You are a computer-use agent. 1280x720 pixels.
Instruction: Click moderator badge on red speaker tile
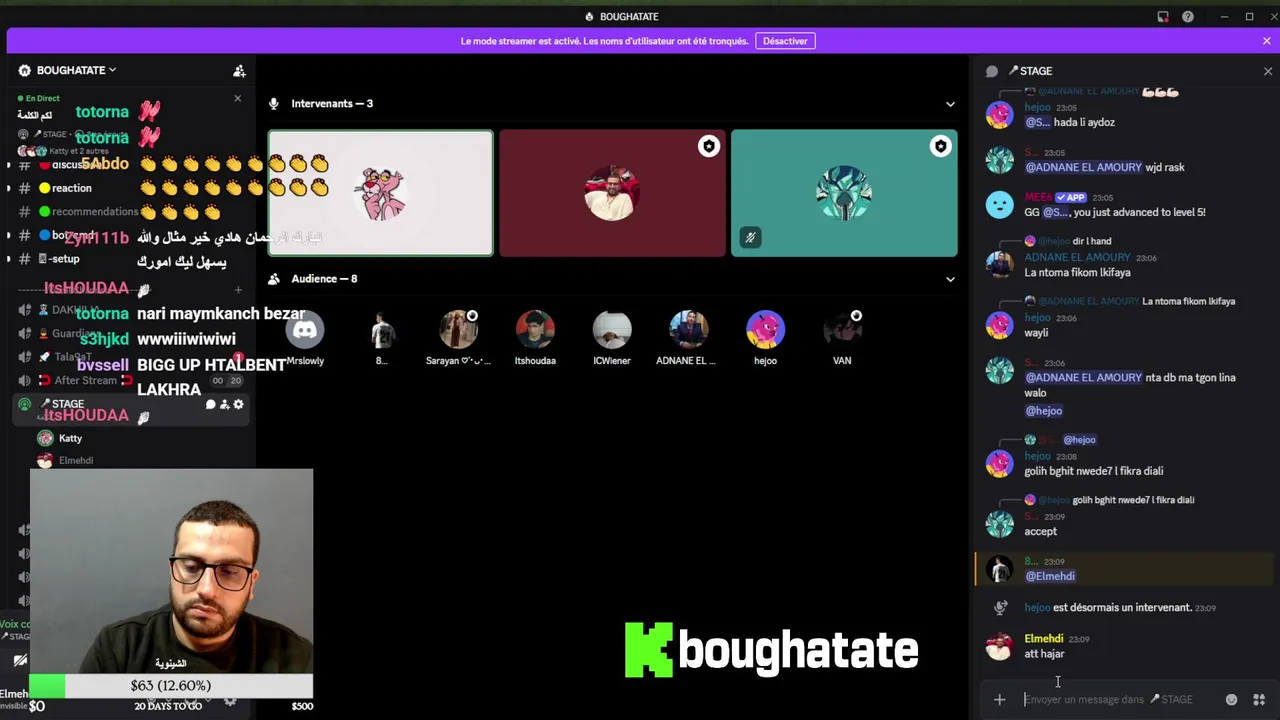coord(709,147)
